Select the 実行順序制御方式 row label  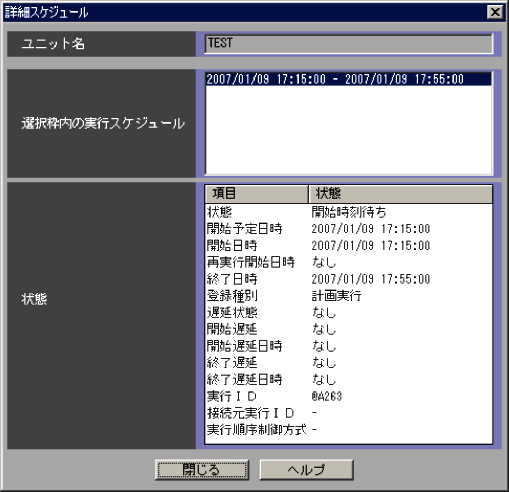pos(256,430)
